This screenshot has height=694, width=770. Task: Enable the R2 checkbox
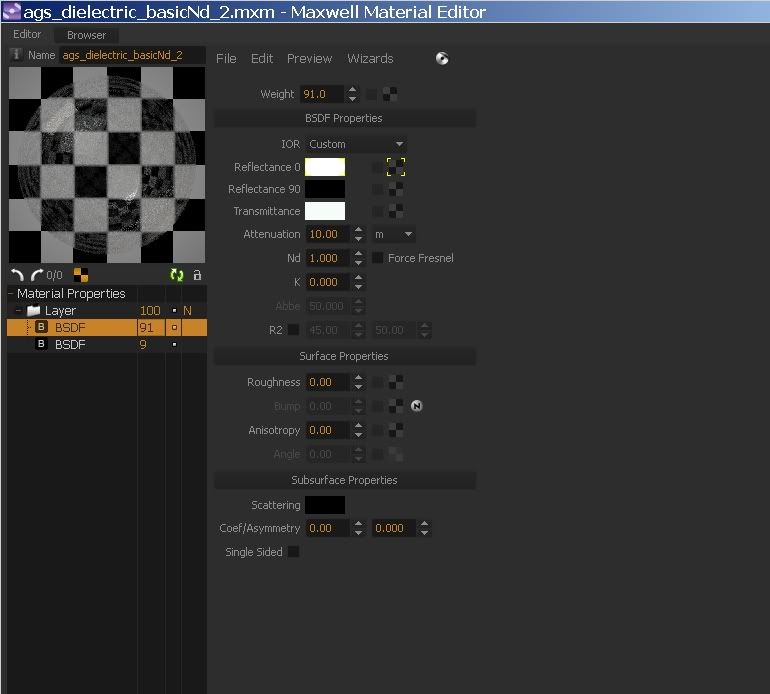294,330
